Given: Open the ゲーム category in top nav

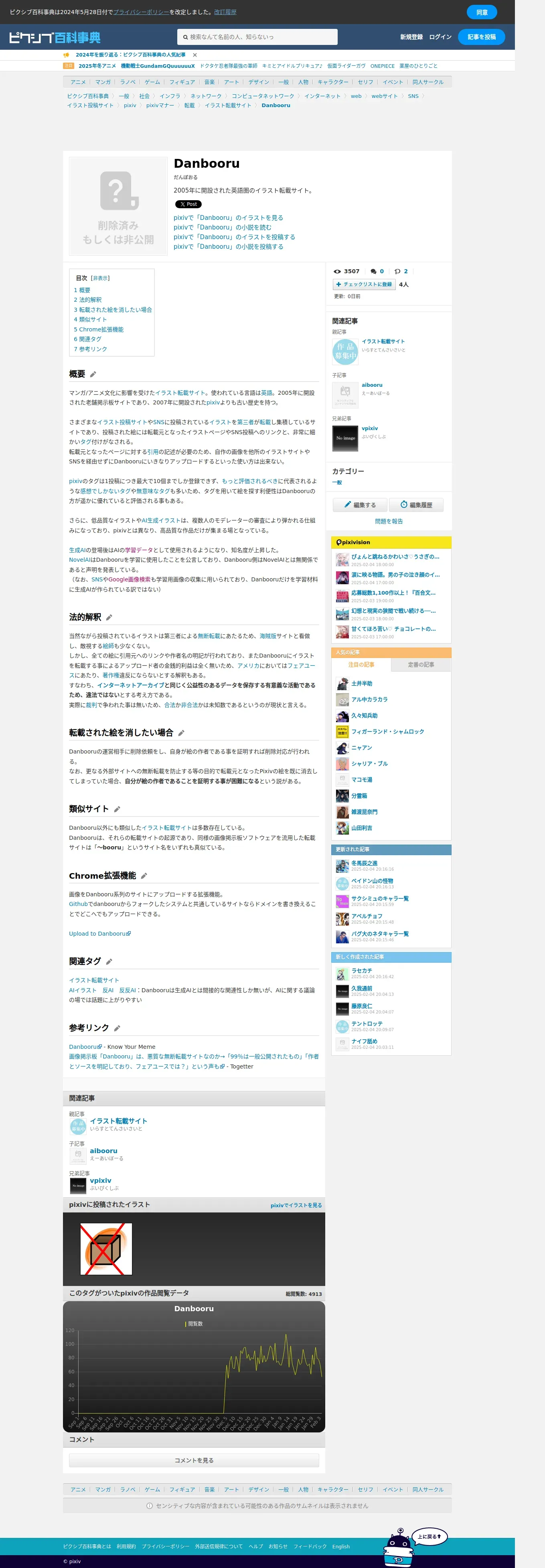Looking at the screenshot, I should 152,82.
